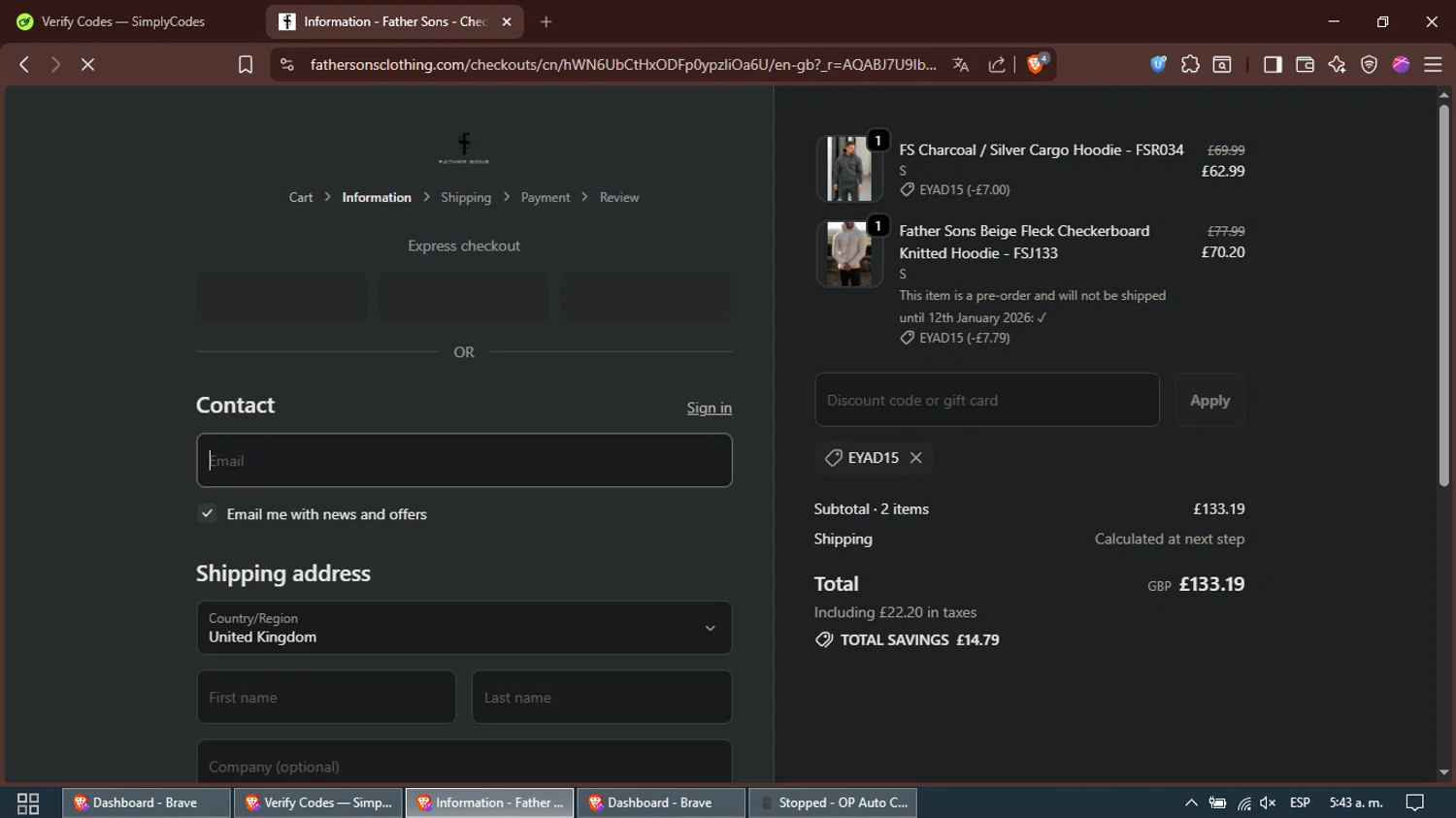Screen dimensions: 1456x818
Task: Go back with the browser back arrow
Action: (x=24, y=64)
